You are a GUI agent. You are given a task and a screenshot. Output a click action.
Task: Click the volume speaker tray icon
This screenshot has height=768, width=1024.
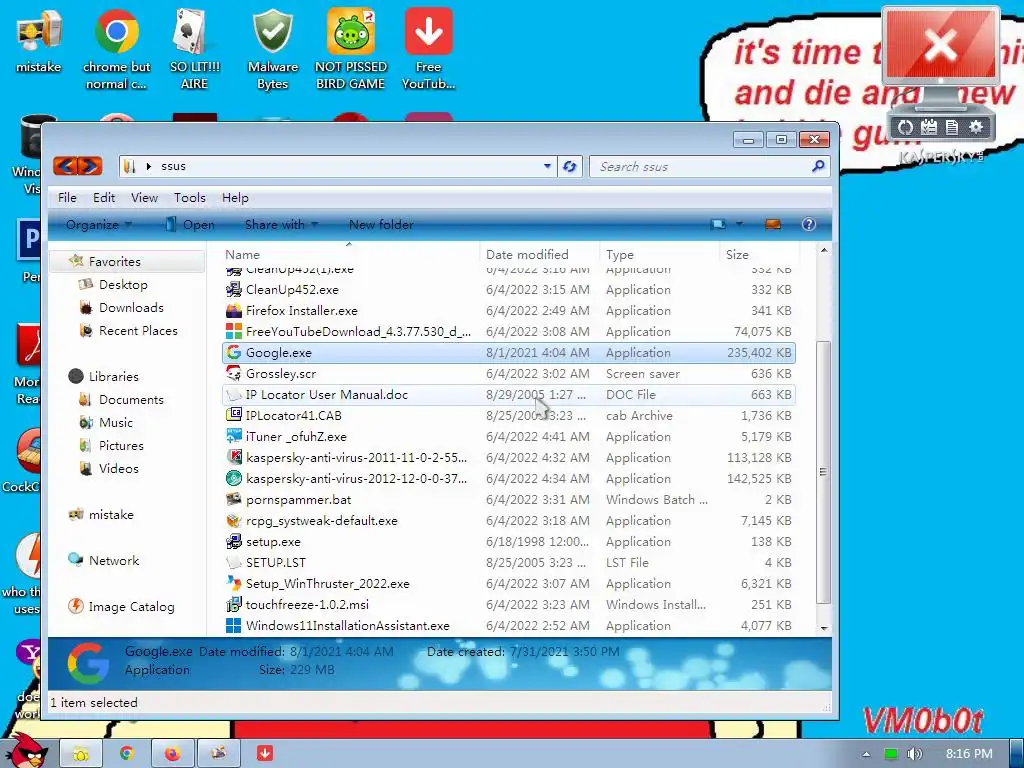(914, 754)
